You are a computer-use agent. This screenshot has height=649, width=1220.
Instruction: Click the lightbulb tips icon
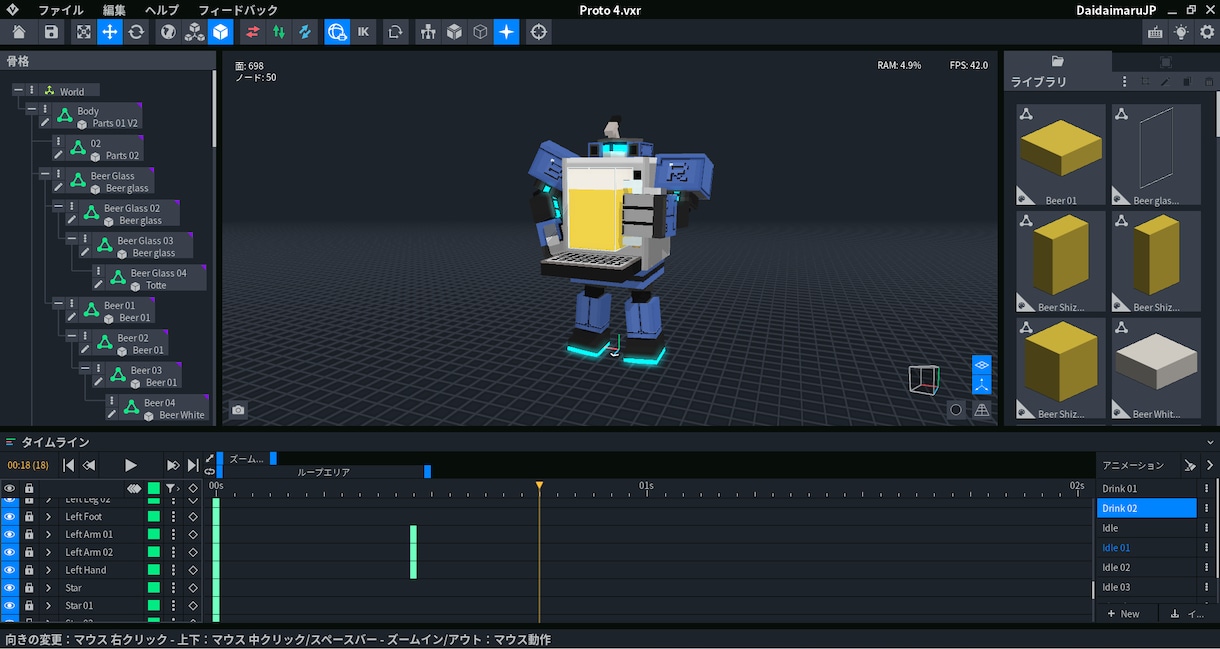point(1181,32)
